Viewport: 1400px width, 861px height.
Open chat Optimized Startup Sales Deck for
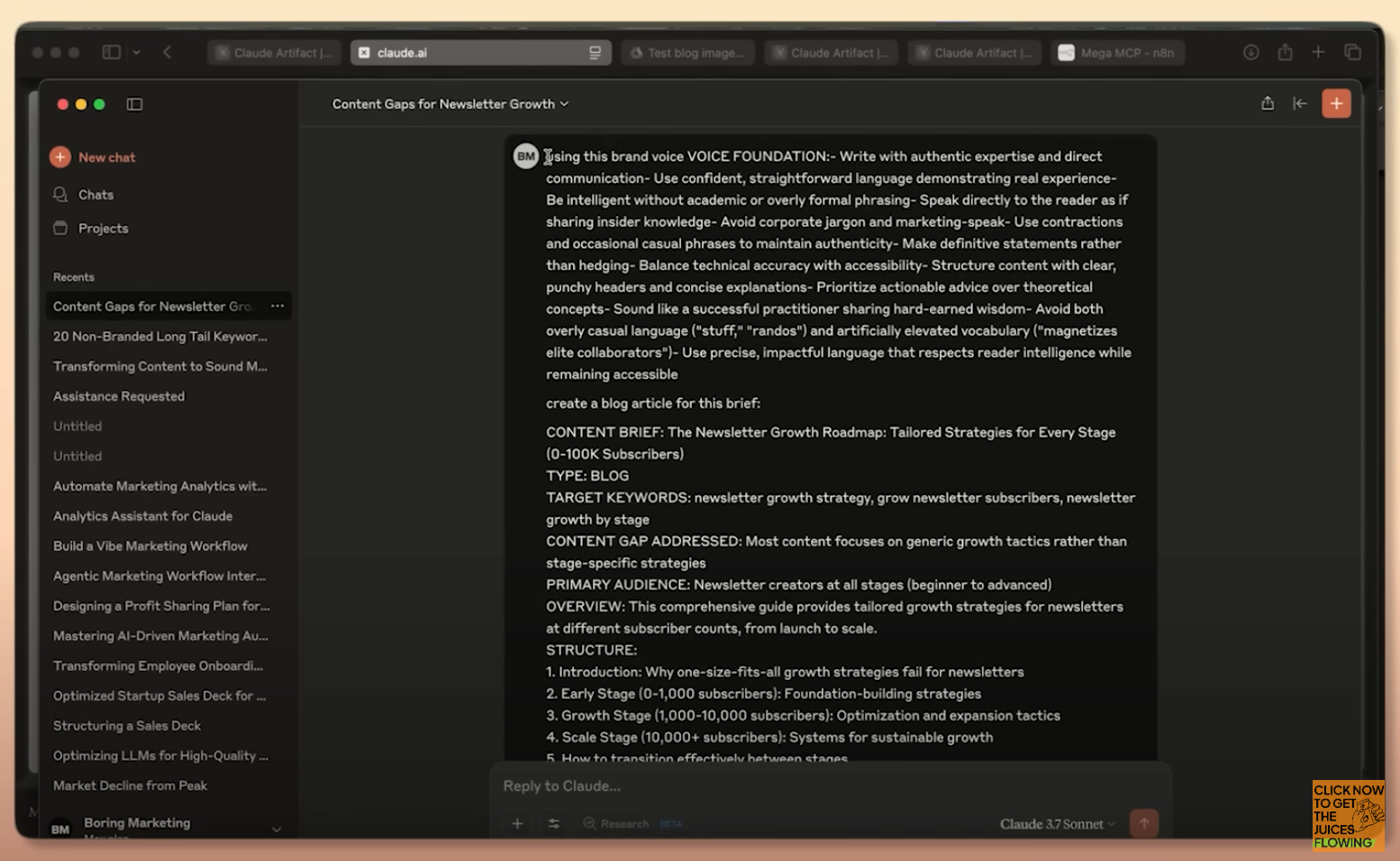point(159,696)
